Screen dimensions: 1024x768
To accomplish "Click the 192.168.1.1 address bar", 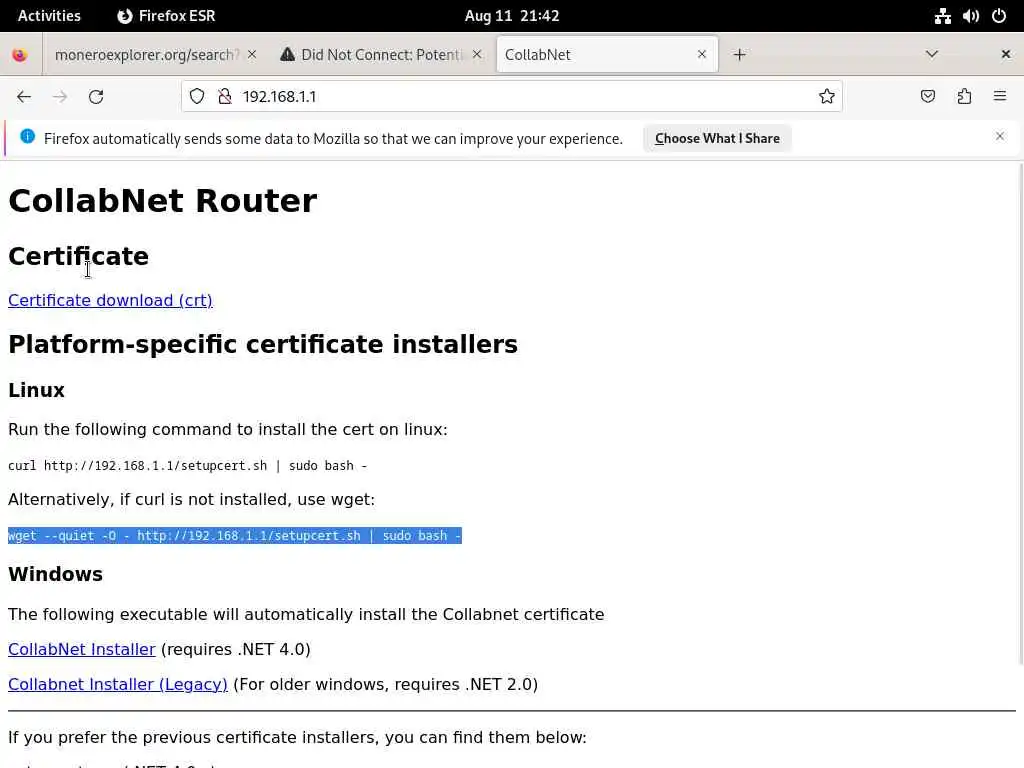I will click(512, 97).
